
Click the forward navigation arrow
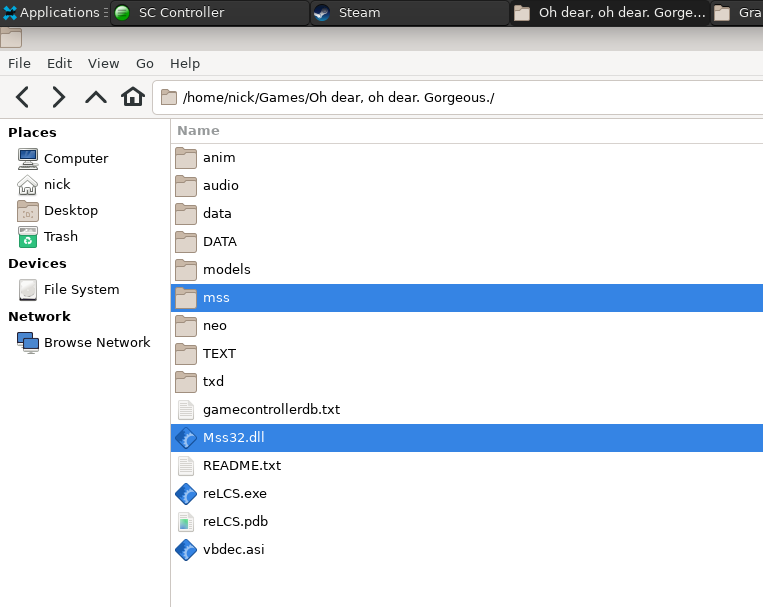(59, 97)
